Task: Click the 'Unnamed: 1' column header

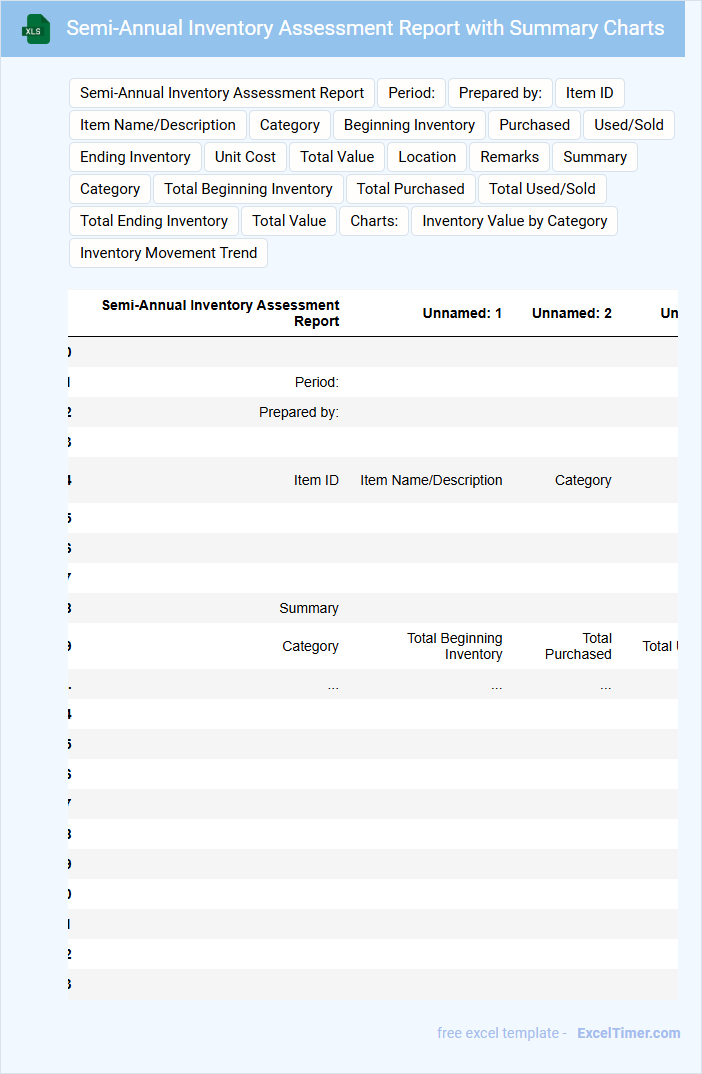Action: tap(462, 313)
